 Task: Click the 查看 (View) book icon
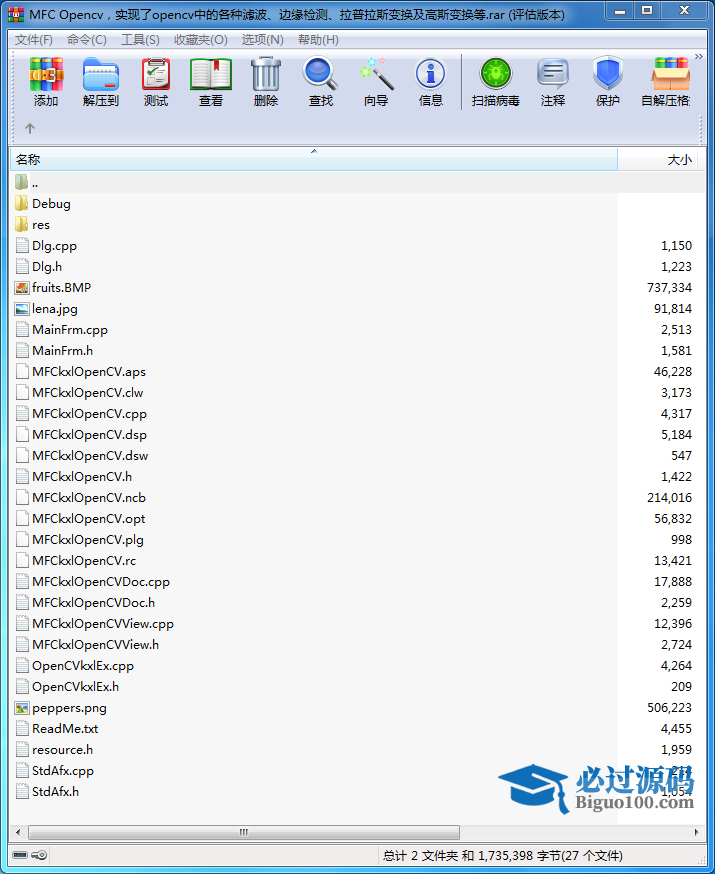211,74
